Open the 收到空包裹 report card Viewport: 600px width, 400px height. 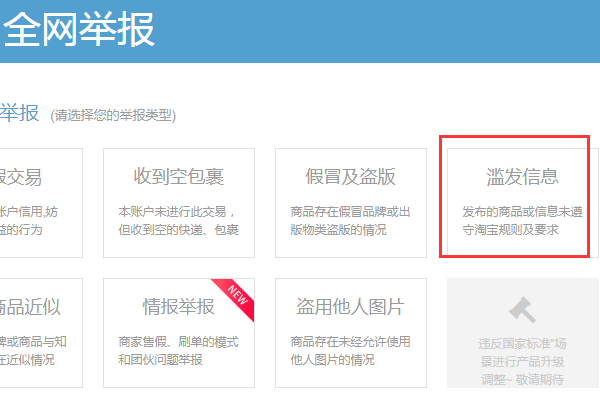pos(179,203)
